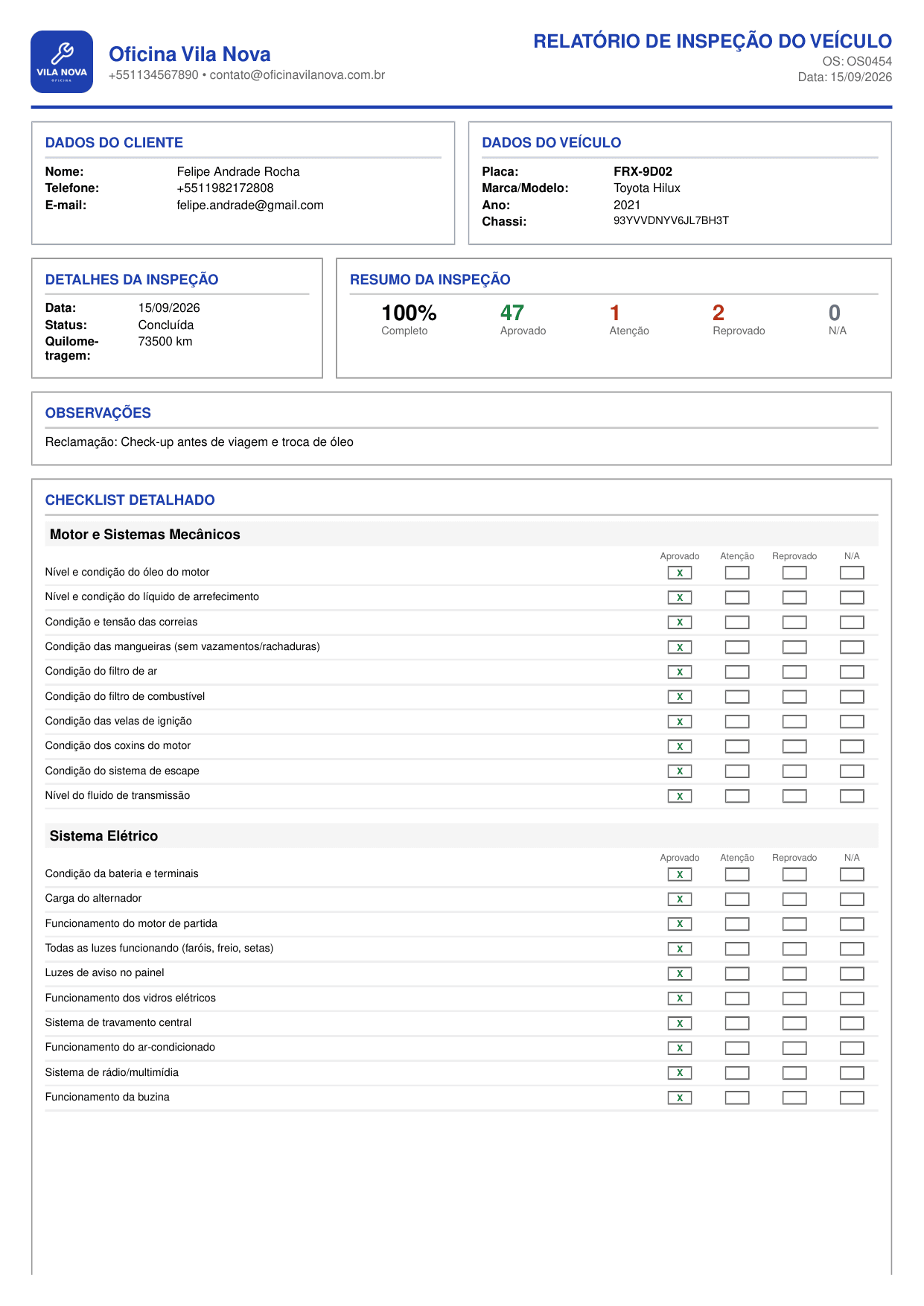The height and width of the screenshot is (1306, 924).
Task: Click the plate FRX-9D02
Action: coord(643,172)
